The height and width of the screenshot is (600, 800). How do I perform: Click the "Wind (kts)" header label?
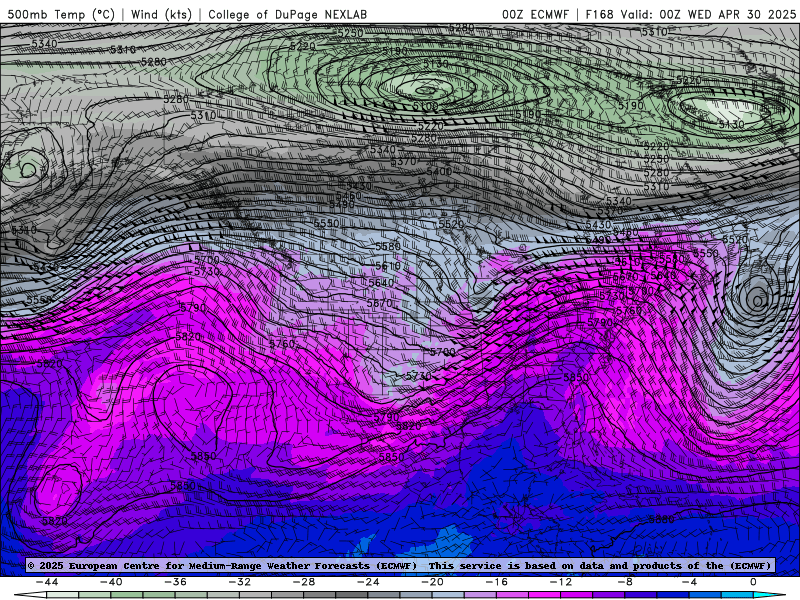tap(161, 14)
